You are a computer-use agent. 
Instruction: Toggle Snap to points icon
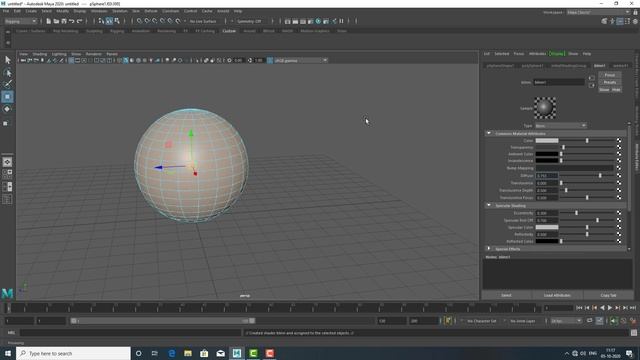(155, 21)
